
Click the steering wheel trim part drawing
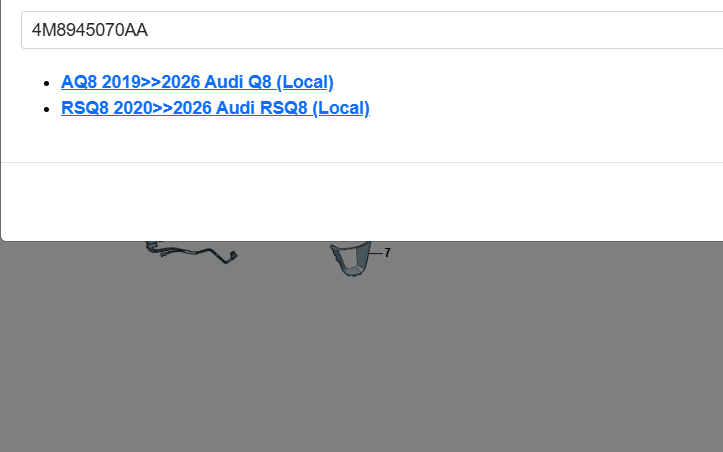(350, 259)
